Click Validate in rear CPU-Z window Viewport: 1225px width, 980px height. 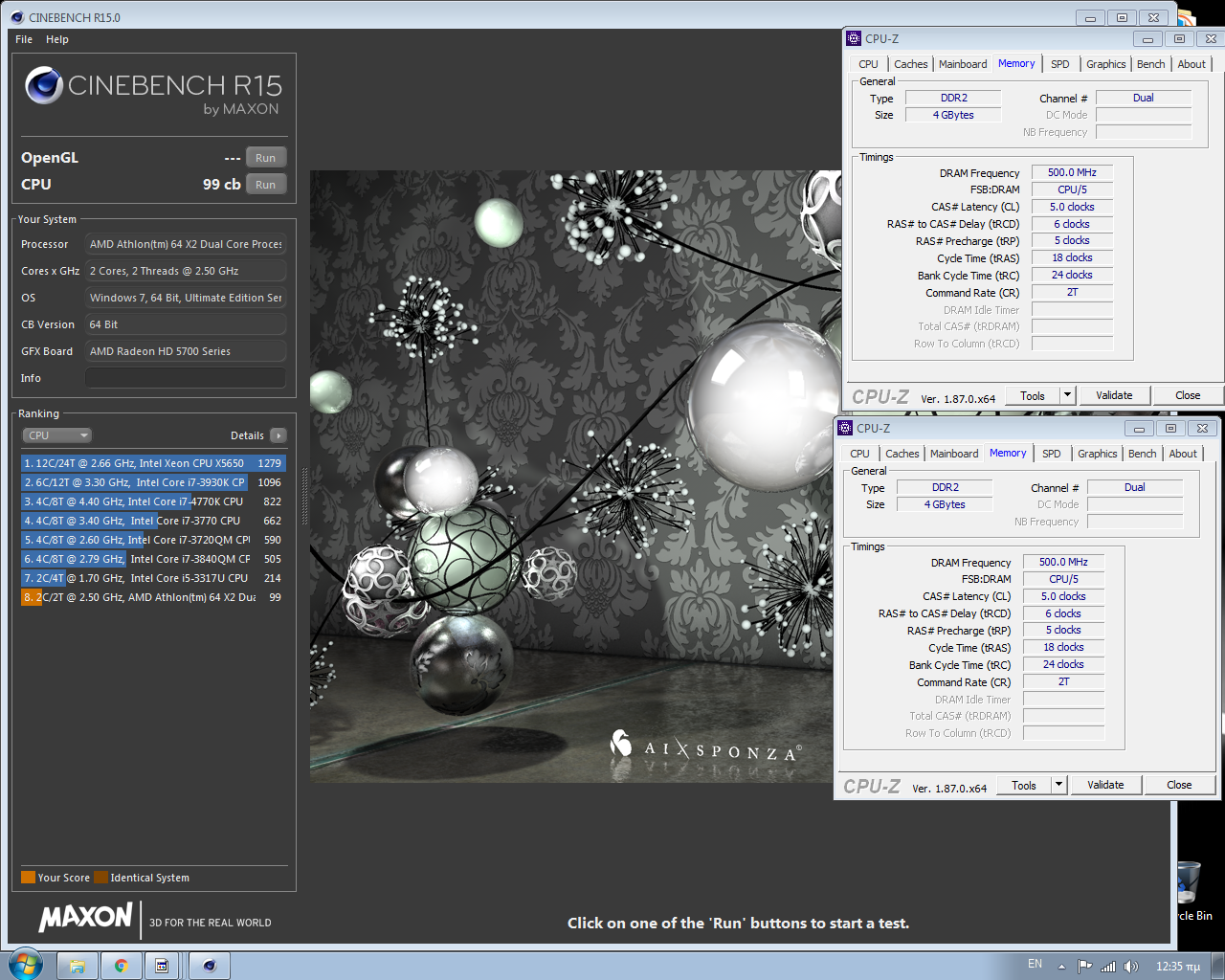coord(1114,395)
